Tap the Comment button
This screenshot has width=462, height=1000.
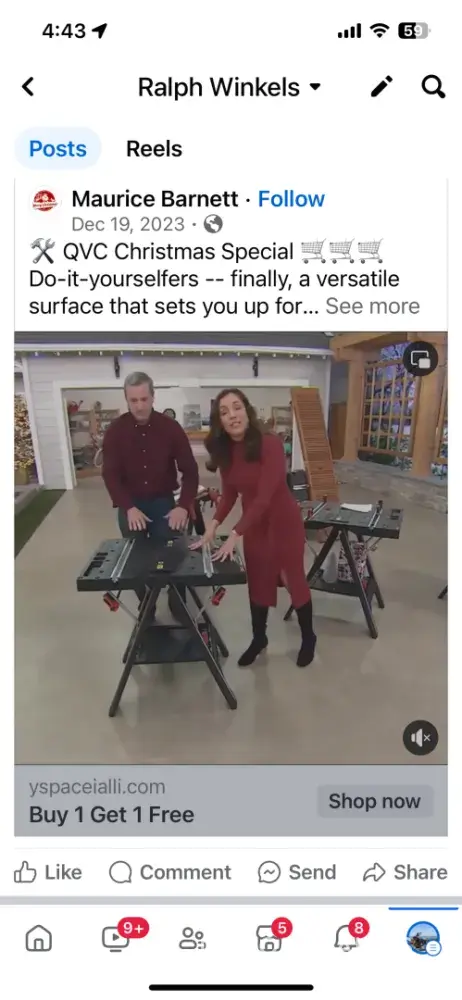click(x=170, y=872)
